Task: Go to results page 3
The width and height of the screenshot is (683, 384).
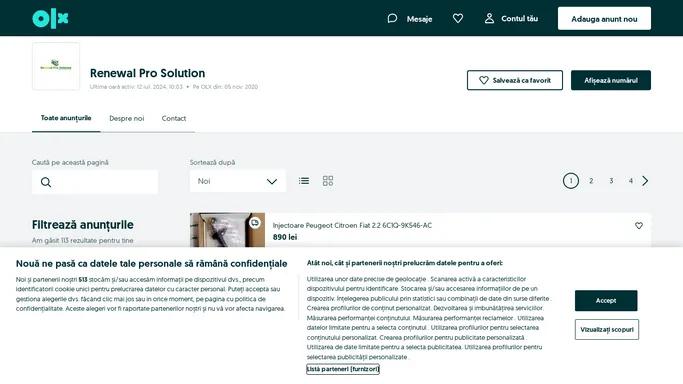Action: pyautogui.click(x=611, y=181)
